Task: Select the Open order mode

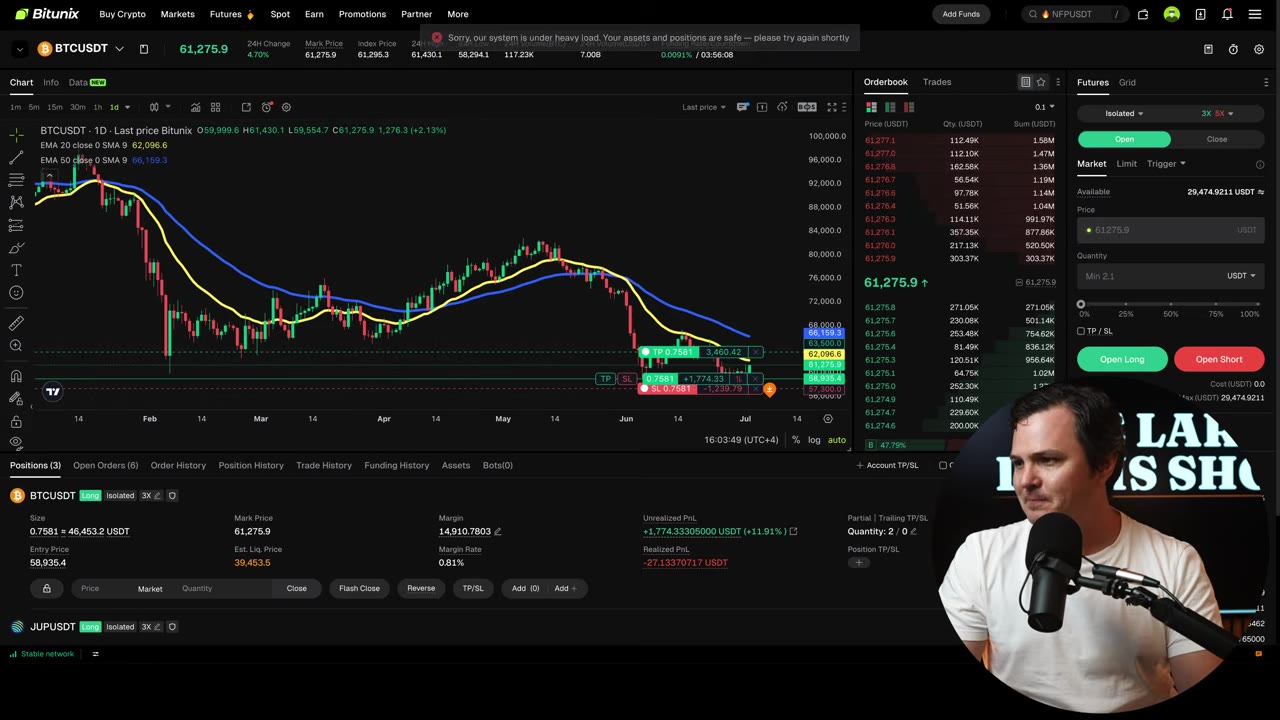Action: (1124, 139)
